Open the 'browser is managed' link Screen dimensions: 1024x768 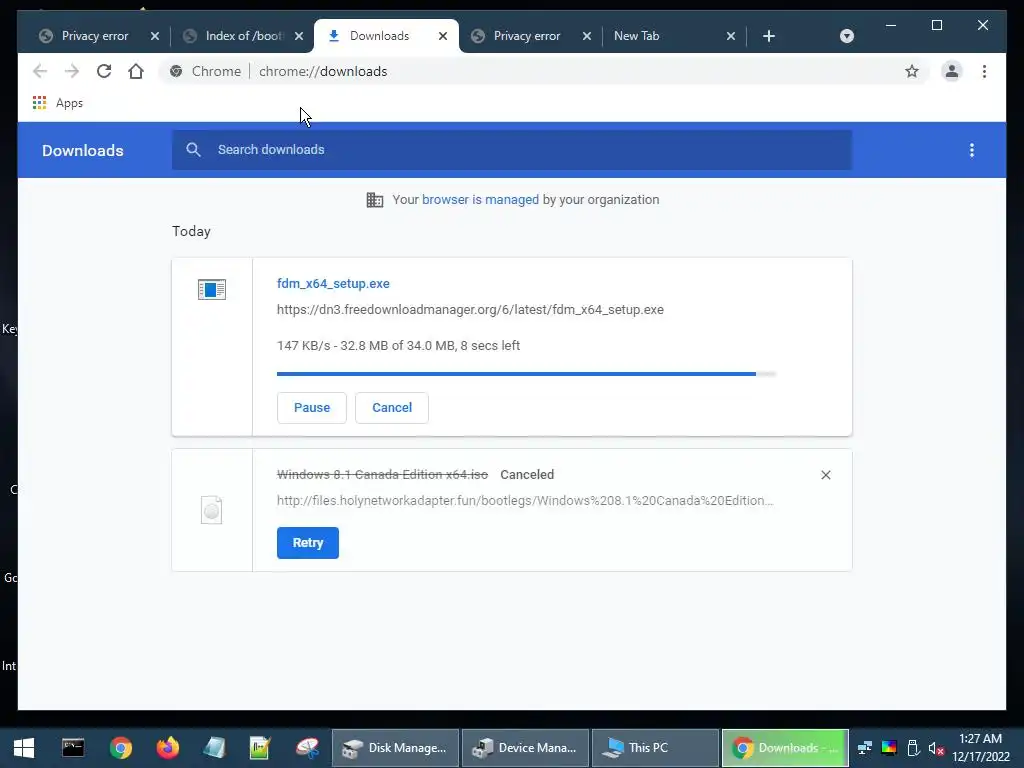pos(480,200)
